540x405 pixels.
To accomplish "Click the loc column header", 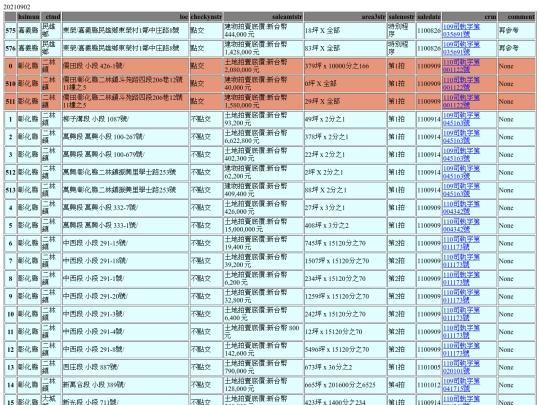I will click(125, 17).
